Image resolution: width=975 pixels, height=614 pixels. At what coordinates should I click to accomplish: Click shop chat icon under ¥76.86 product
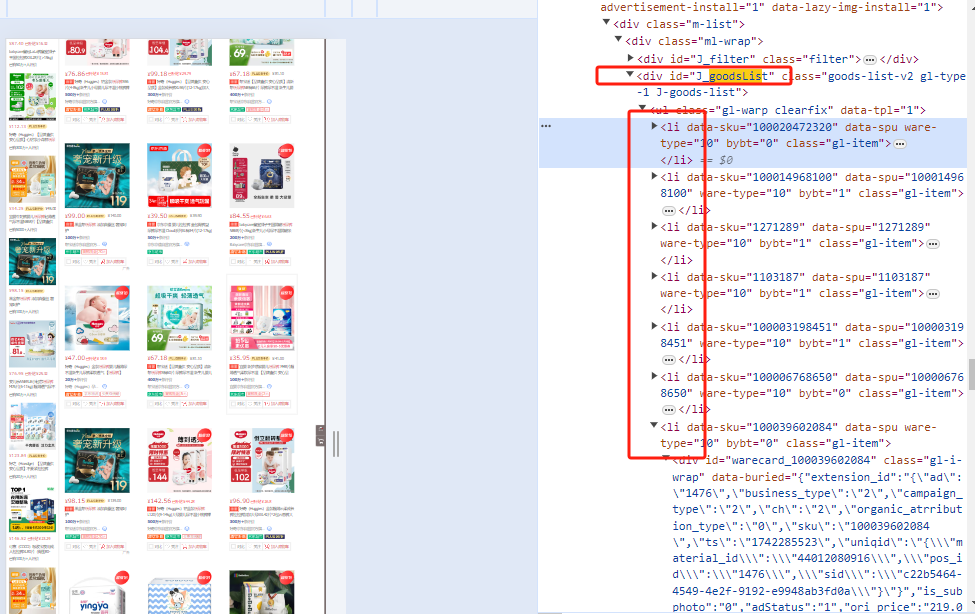(x=104, y=101)
